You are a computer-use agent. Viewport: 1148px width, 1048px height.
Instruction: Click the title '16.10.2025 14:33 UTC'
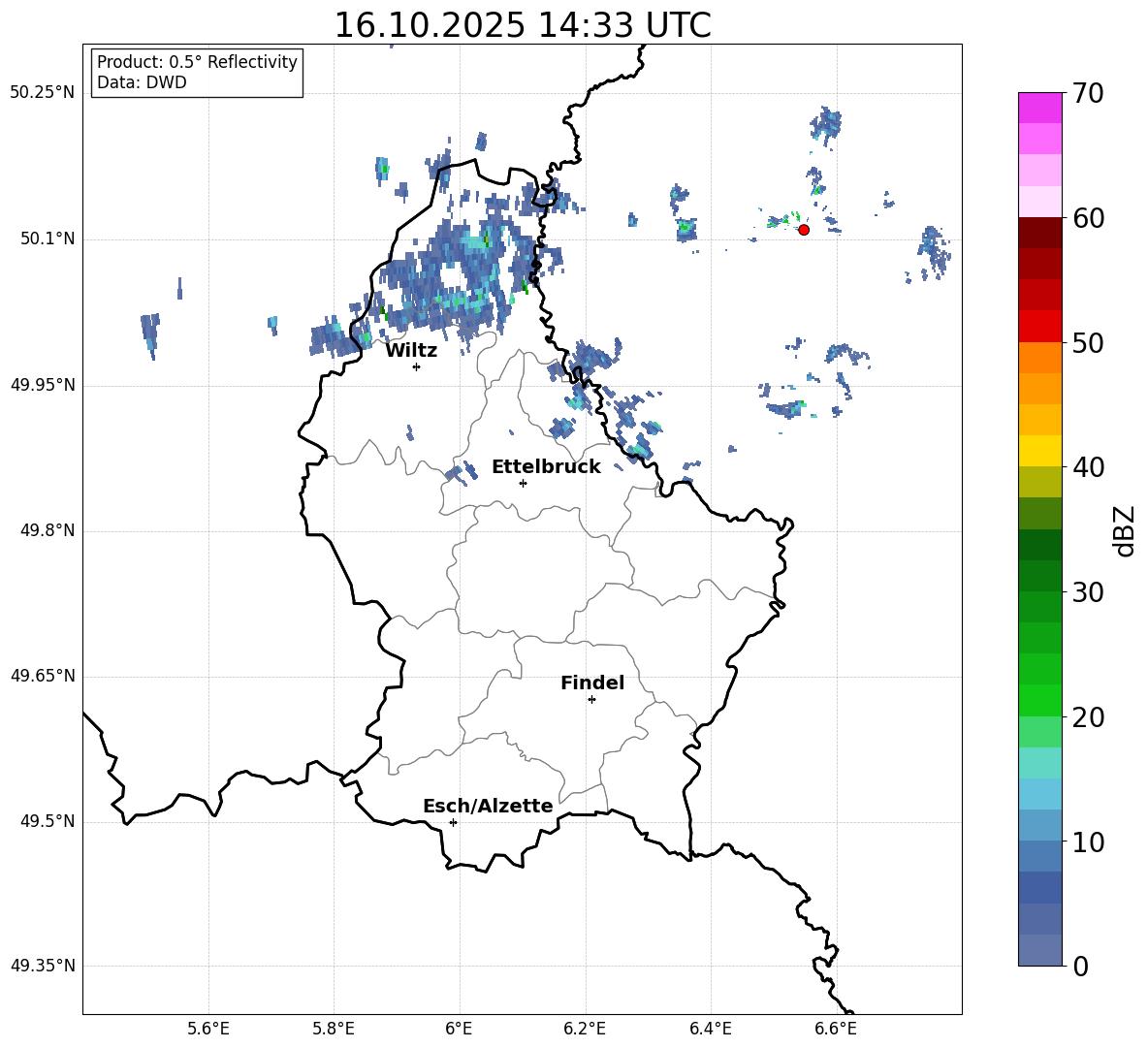pyautogui.click(x=523, y=25)
